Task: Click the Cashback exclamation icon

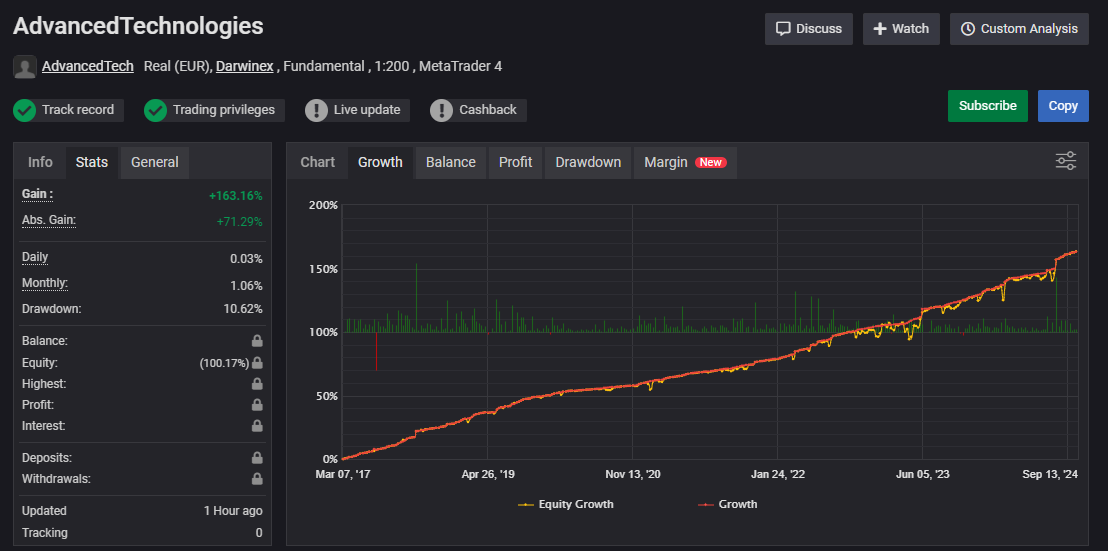Action: tap(441, 110)
